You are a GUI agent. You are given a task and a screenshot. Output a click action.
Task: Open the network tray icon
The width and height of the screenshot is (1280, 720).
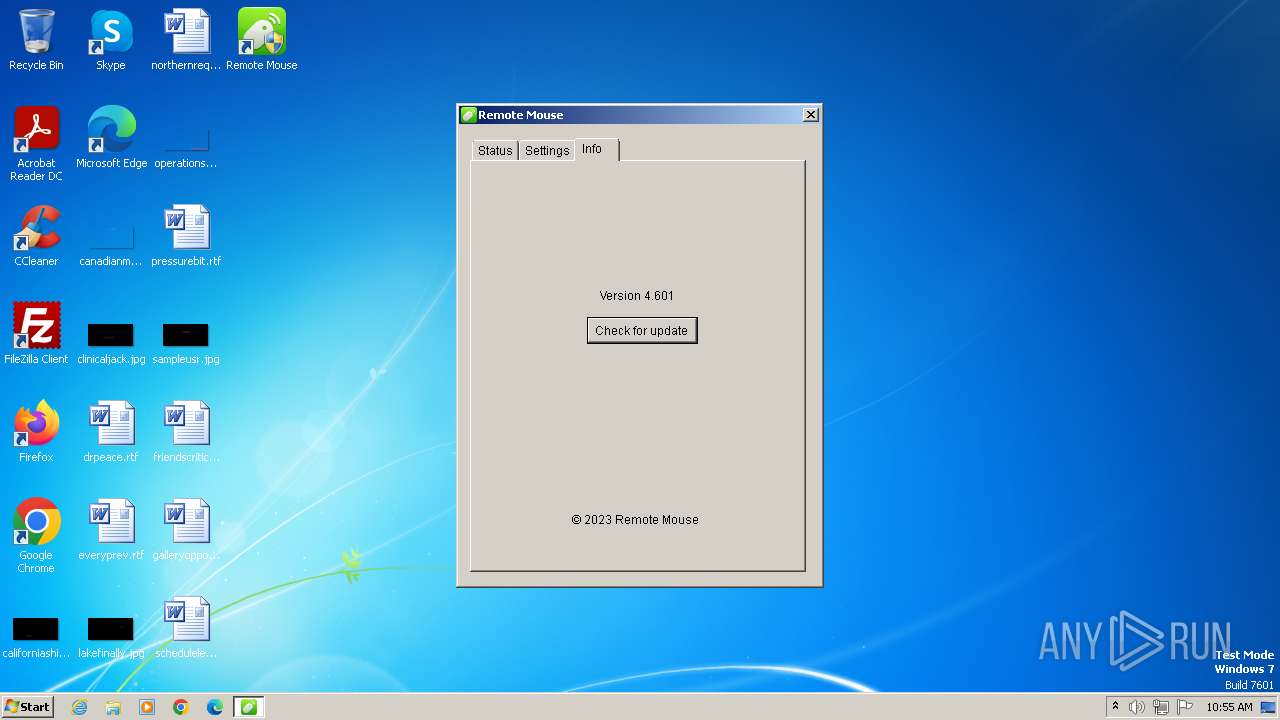pyautogui.click(x=1161, y=707)
